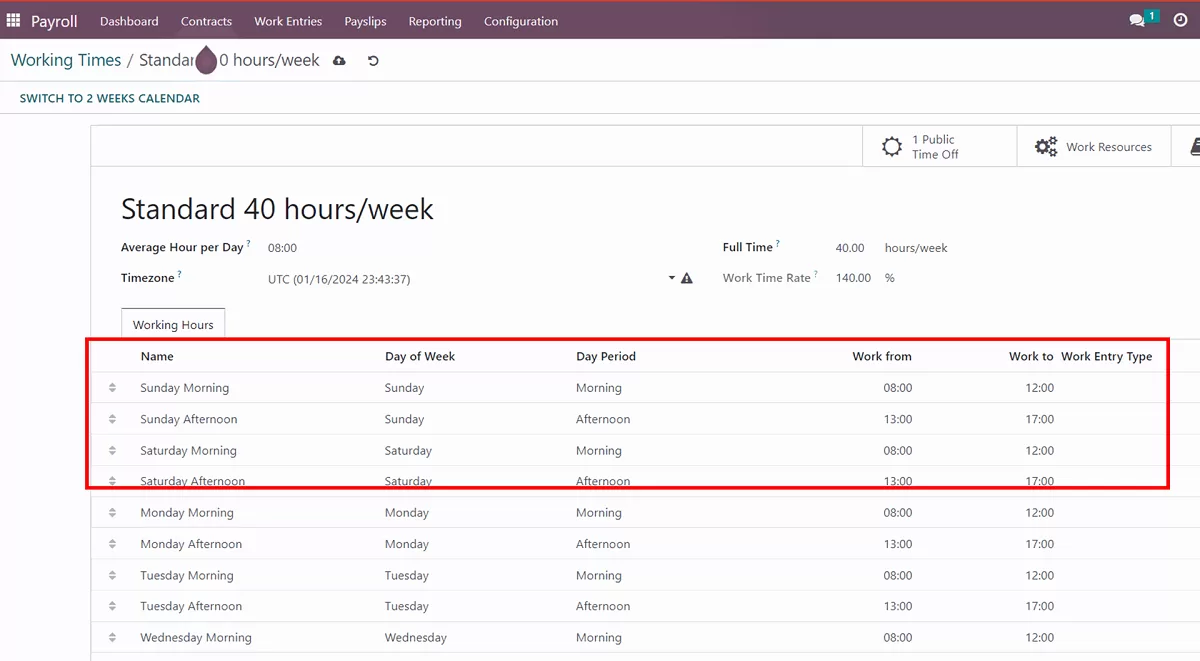Select the Sunday Afternoon name cell
The height and width of the screenshot is (661, 1200).
pos(189,419)
